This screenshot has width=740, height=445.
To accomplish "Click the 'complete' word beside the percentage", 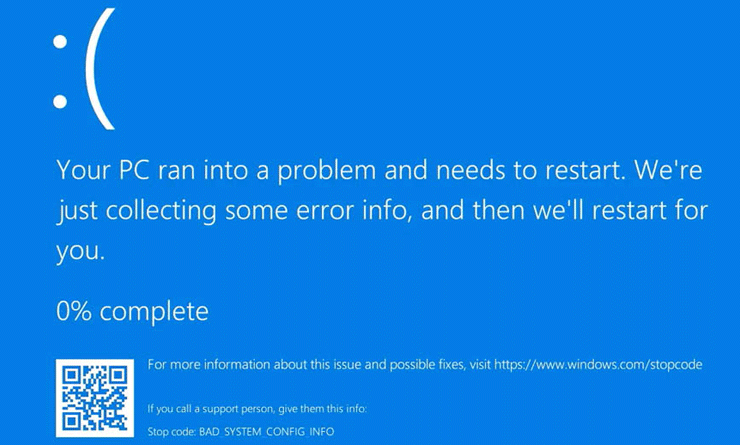I will (x=154, y=312).
